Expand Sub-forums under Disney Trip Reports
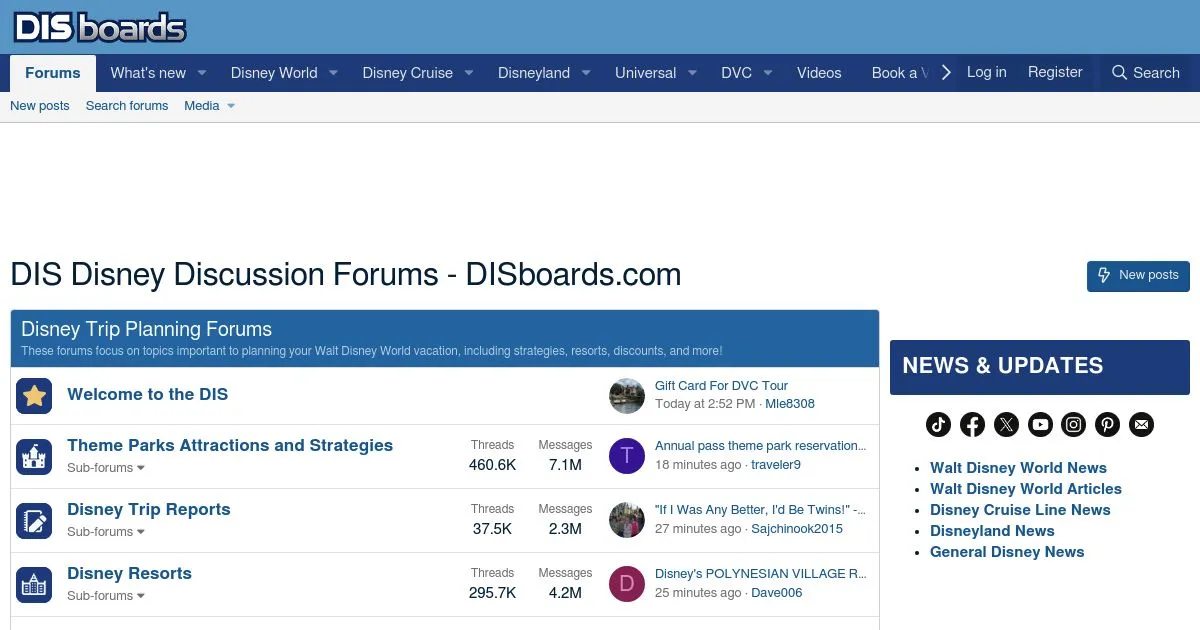 [106, 532]
